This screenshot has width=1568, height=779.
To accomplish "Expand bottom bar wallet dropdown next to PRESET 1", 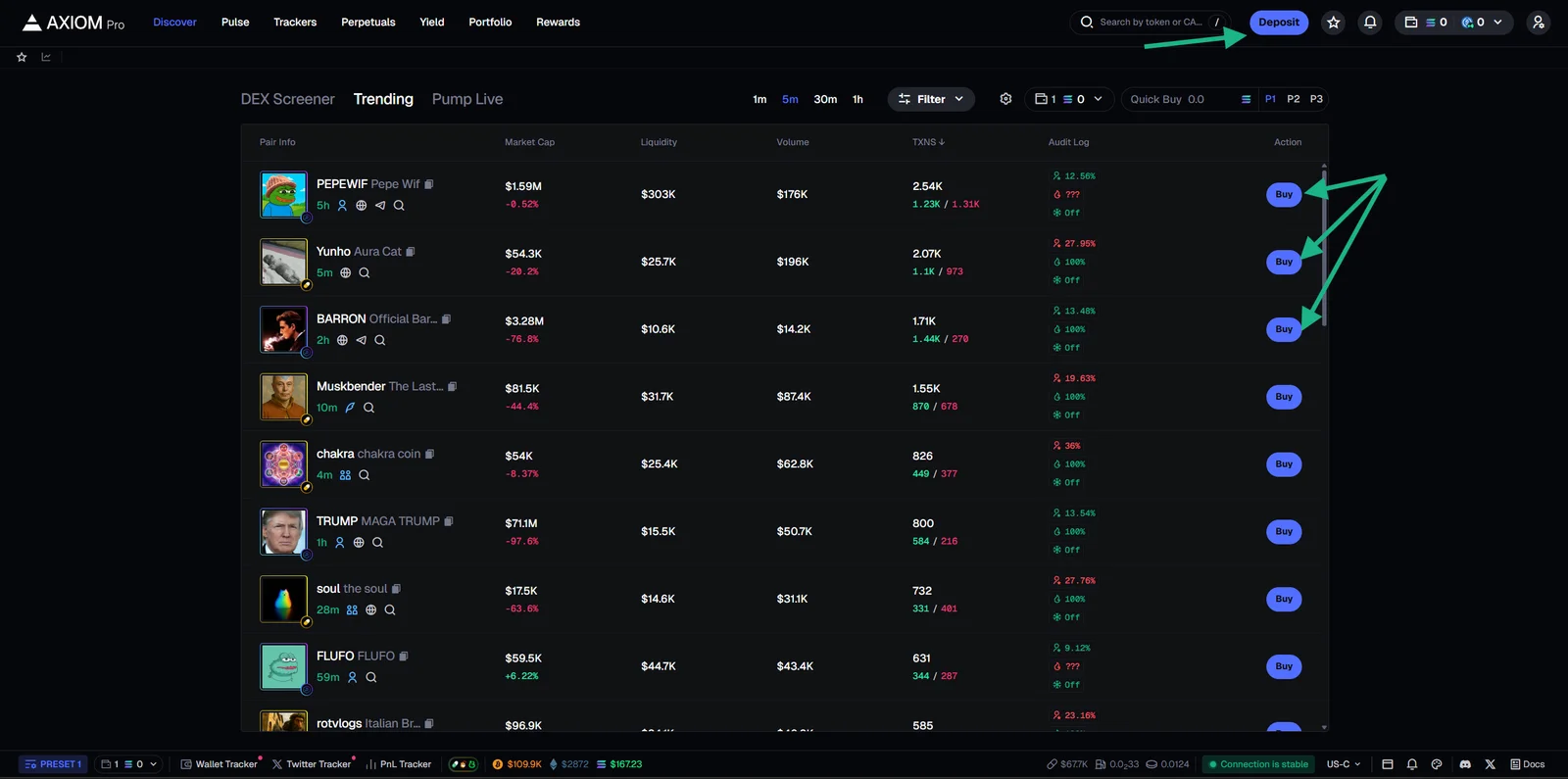I will [128, 764].
